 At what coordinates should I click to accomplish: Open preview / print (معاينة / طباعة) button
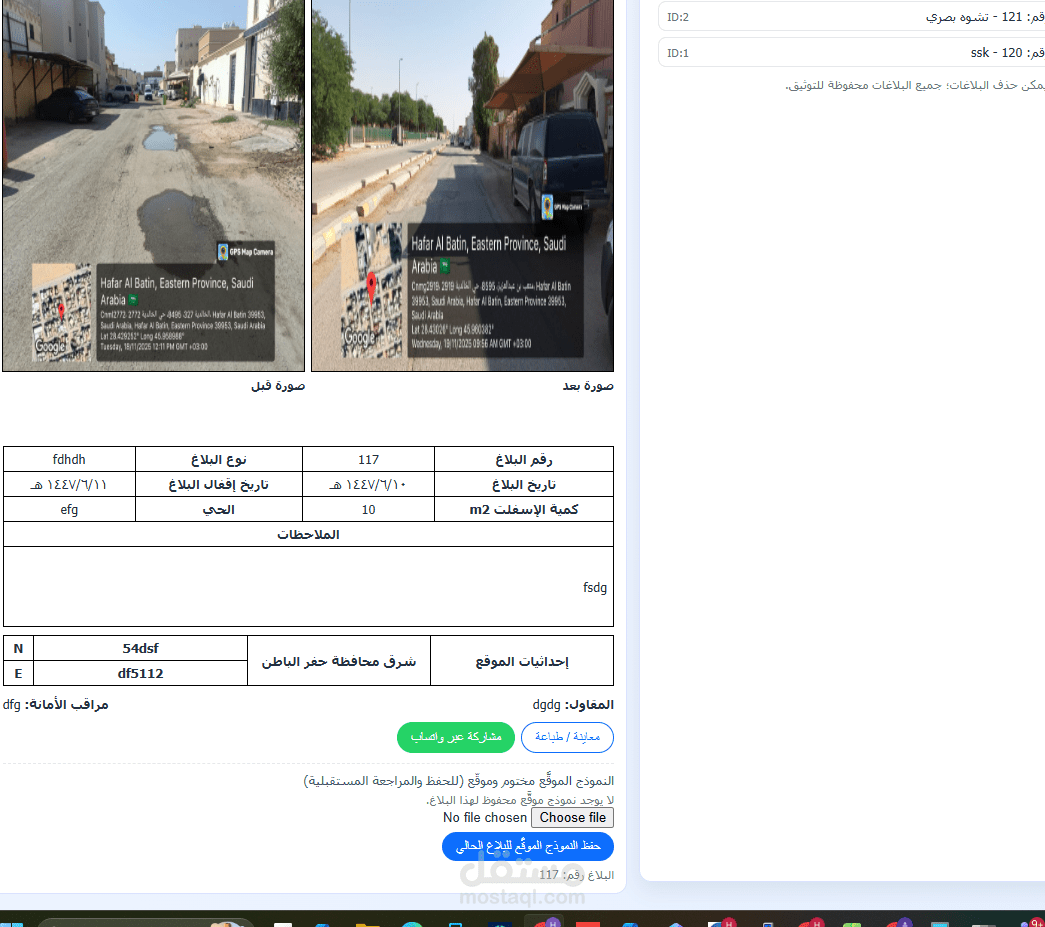coord(567,737)
